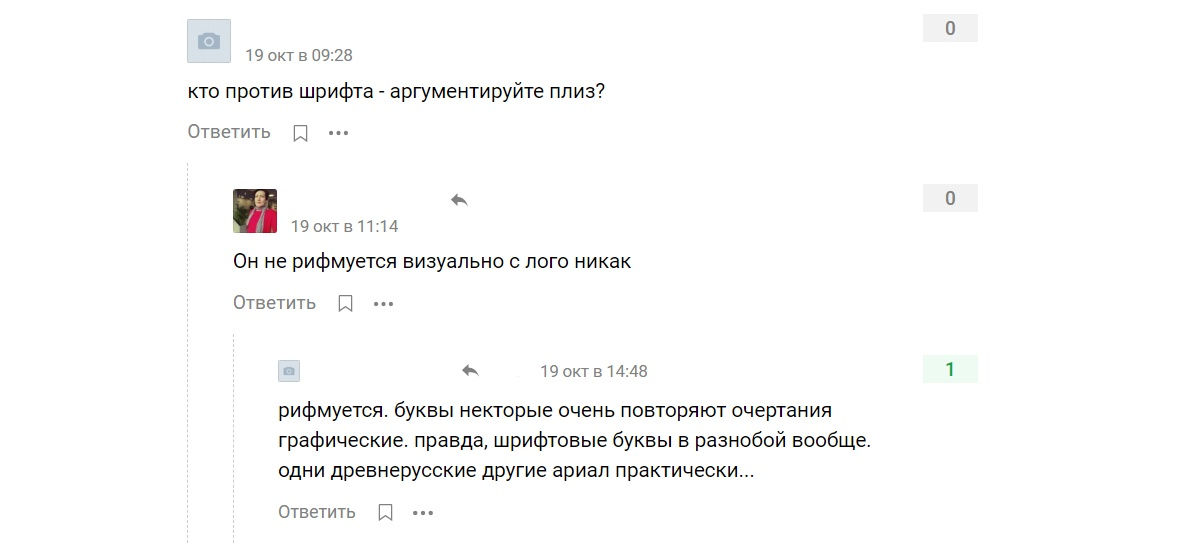This screenshot has height=558, width=1203.
Task: Open the profile photo avatar of the 11:14 commenter
Action: tap(255, 211)
